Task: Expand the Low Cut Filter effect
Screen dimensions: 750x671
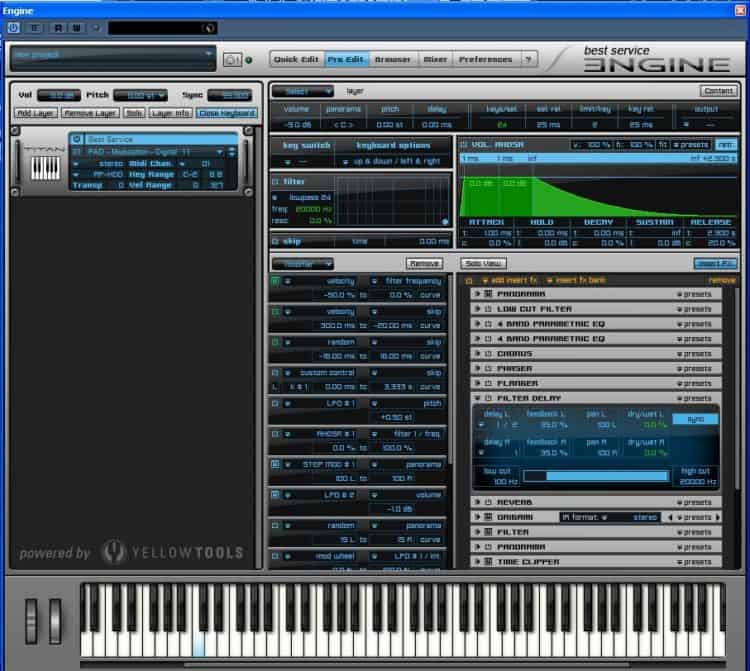Action: 477,309
